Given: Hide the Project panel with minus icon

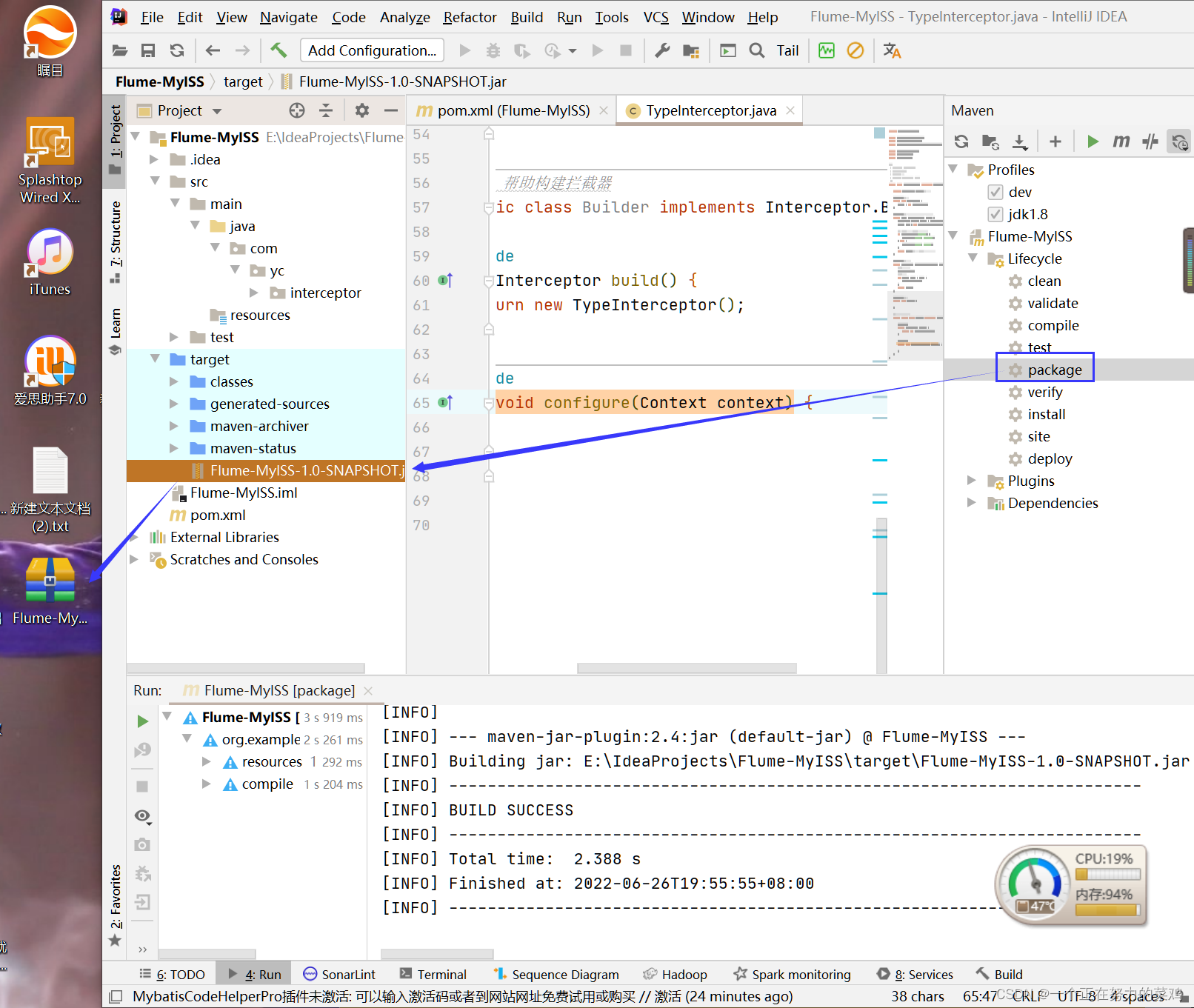Looking at the screenshot, I should coord(391,110).
